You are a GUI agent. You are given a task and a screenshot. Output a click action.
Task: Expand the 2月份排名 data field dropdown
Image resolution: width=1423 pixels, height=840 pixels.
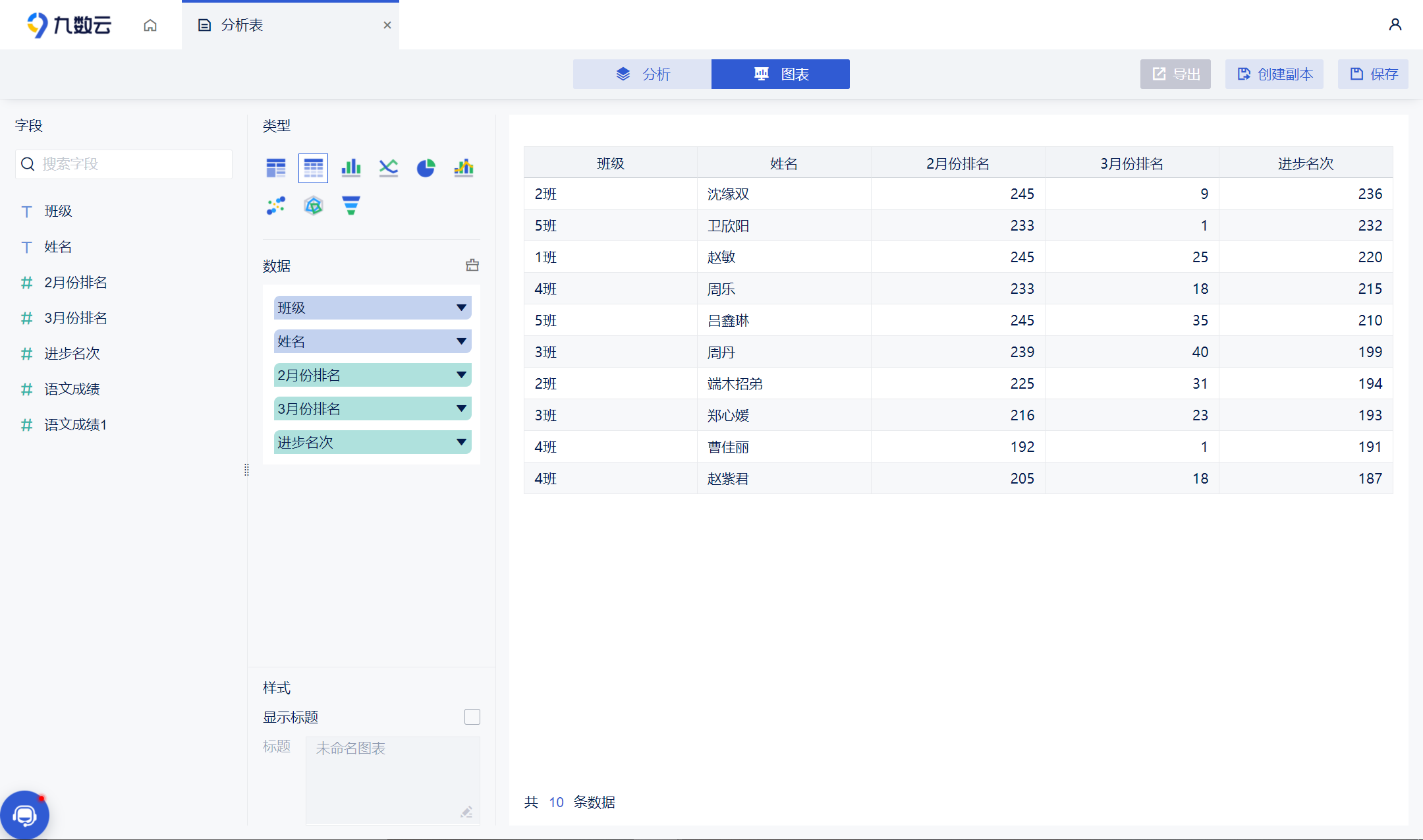(461, 375)
